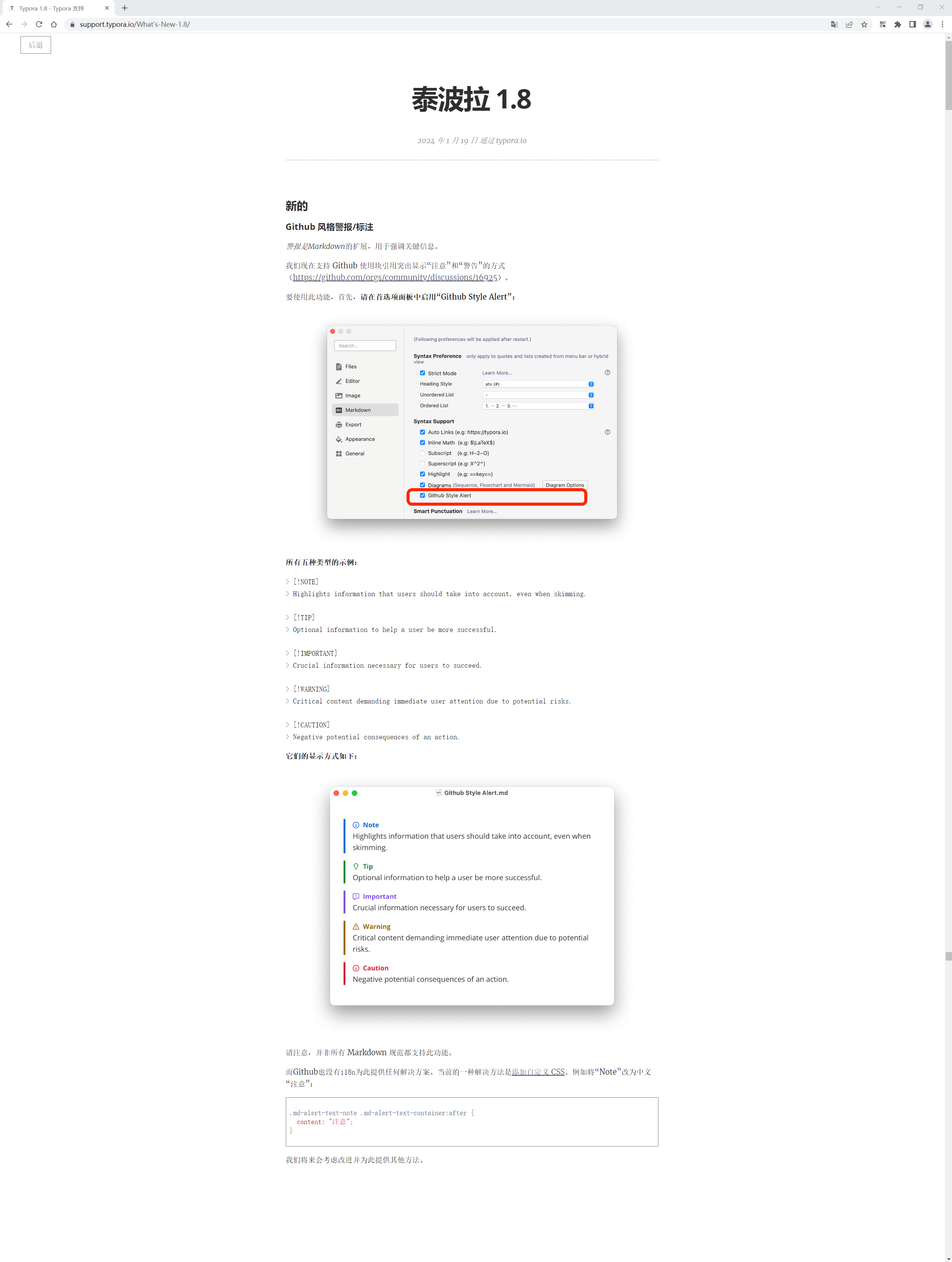Click the Search field in preferences screenshot
This screenshot has height=1262, width=952.
pos(365,346)
